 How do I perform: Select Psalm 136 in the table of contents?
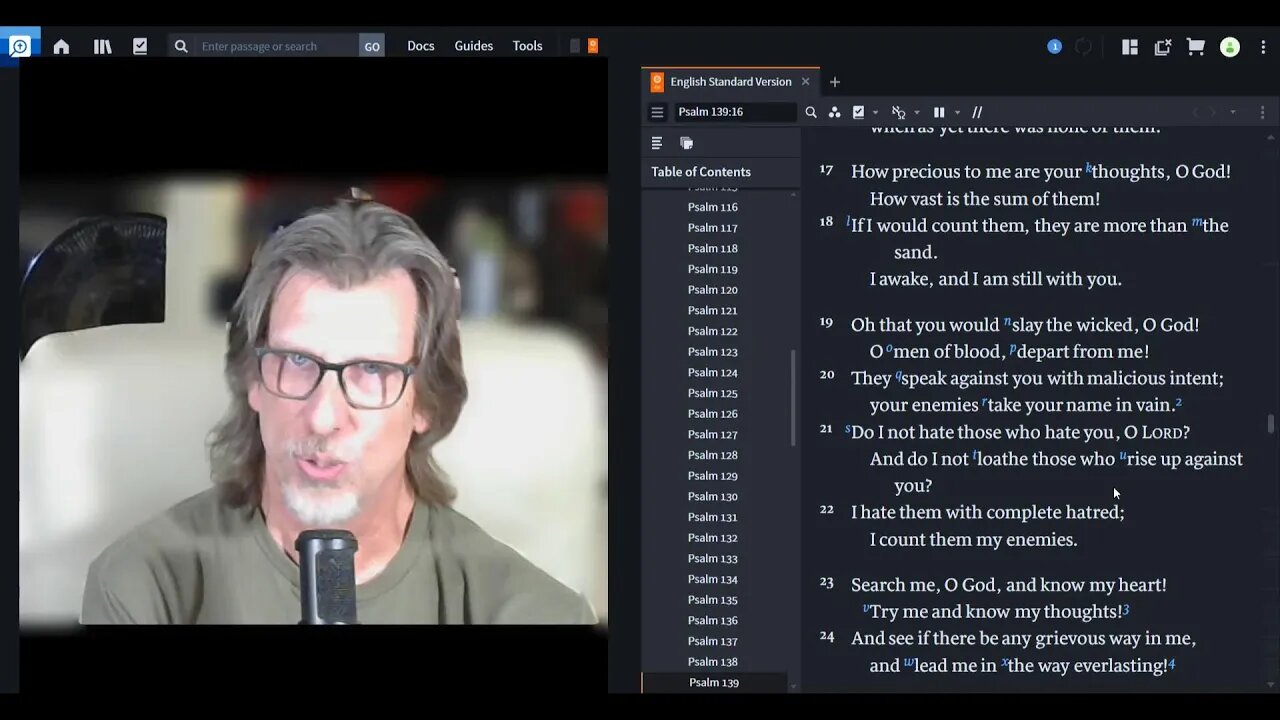click(713, 620)
